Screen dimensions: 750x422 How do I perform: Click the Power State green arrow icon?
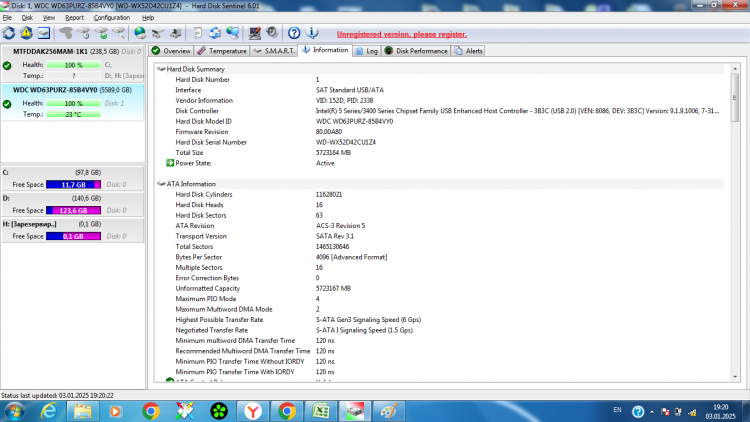point(170,163)
